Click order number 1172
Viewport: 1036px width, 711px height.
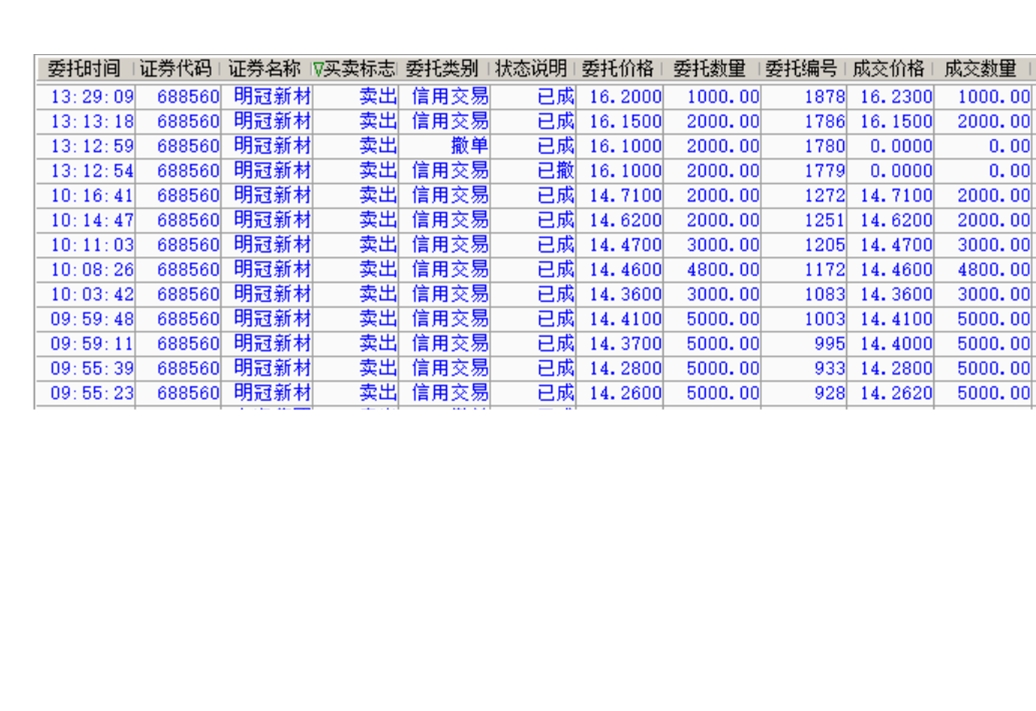825,270
